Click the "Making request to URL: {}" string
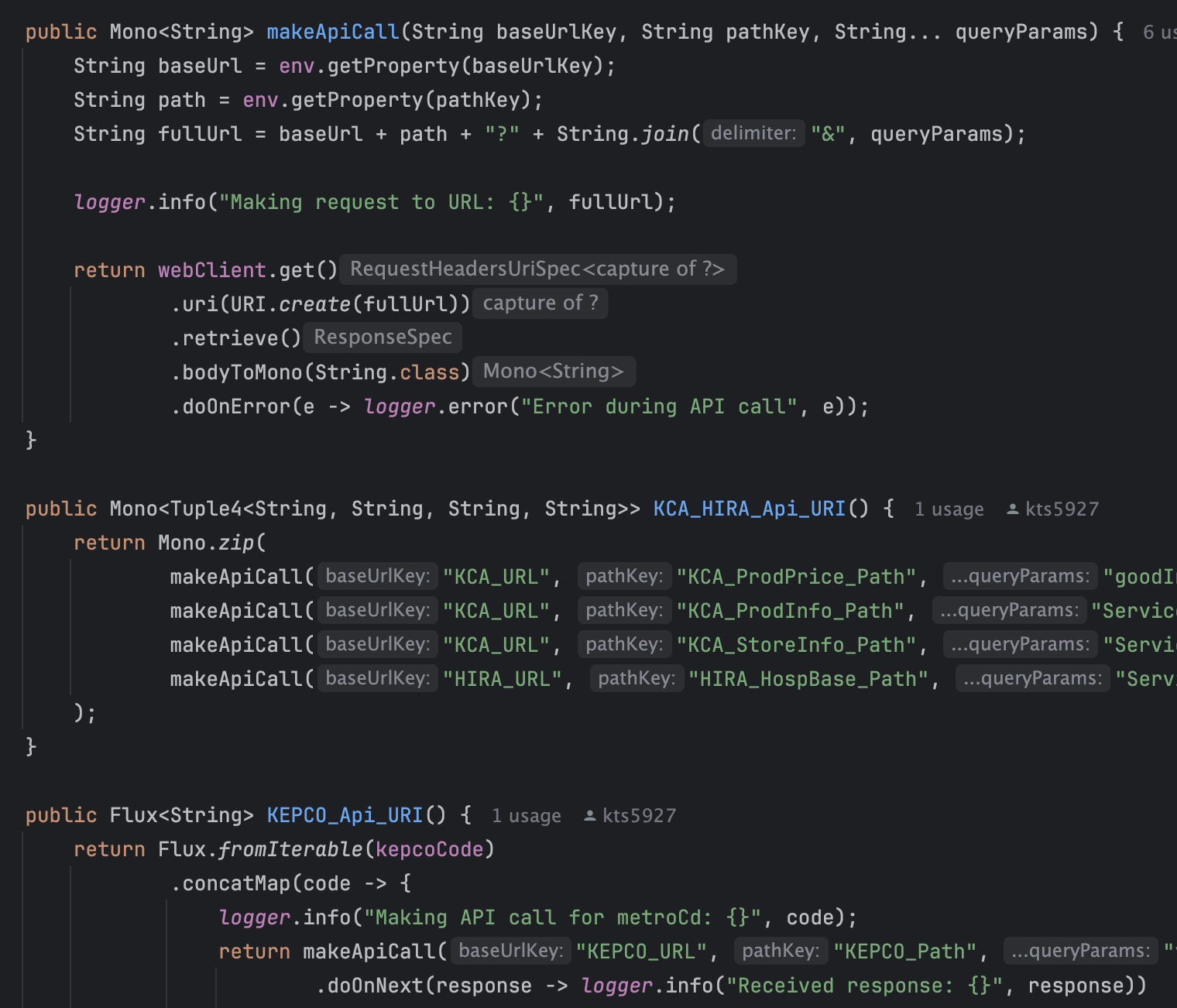This screenshot has height=1008, width=1177. [x=381, y=202]
